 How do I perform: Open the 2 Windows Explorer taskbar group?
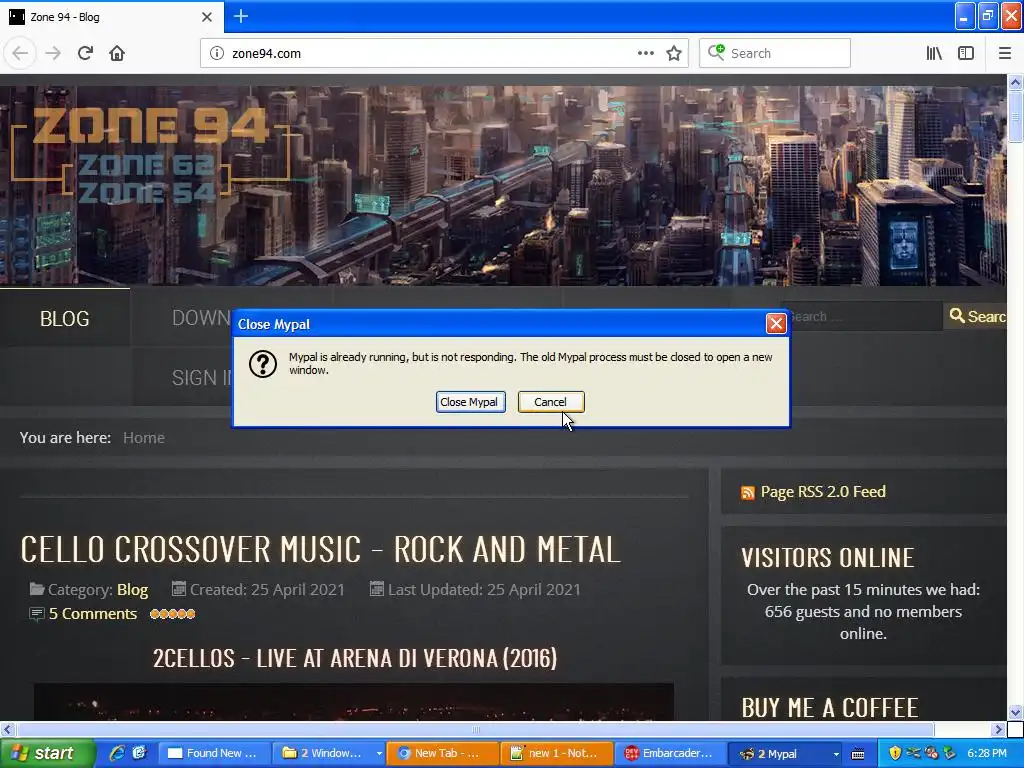328,753
